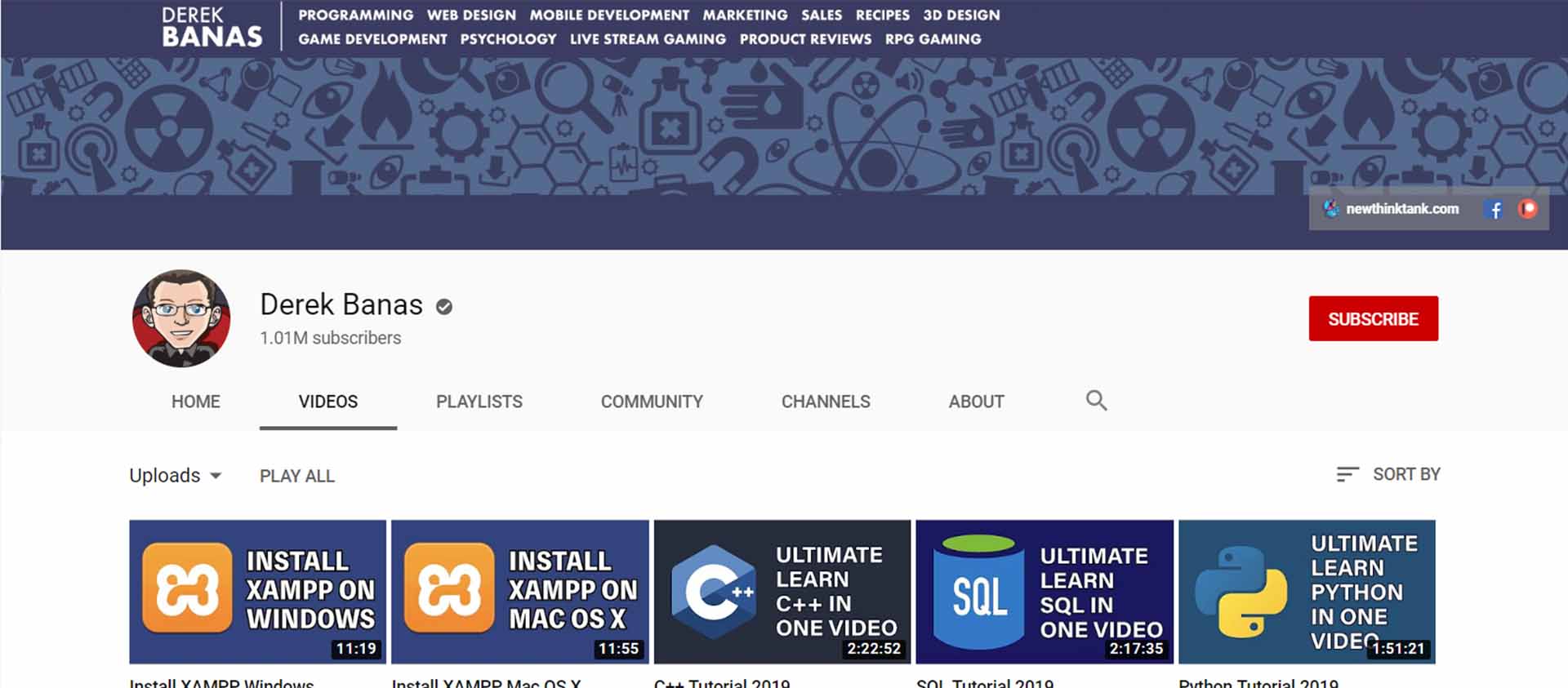
Task: View the About tab
Action: click(976, 402)
